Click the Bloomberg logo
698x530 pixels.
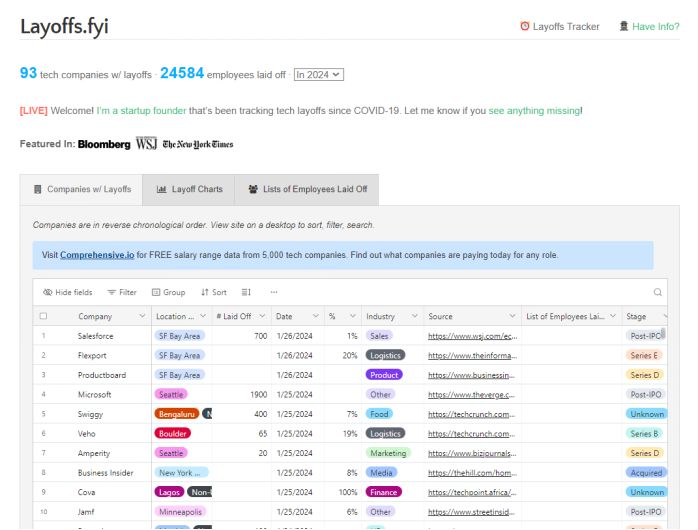[104, 144]
